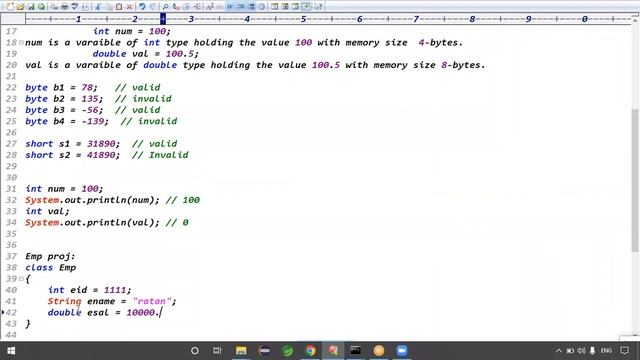The height and width of the screenshot is (360, 640).
Task: Open Find with magnifier icon
Action: click(x=165, y=7)
